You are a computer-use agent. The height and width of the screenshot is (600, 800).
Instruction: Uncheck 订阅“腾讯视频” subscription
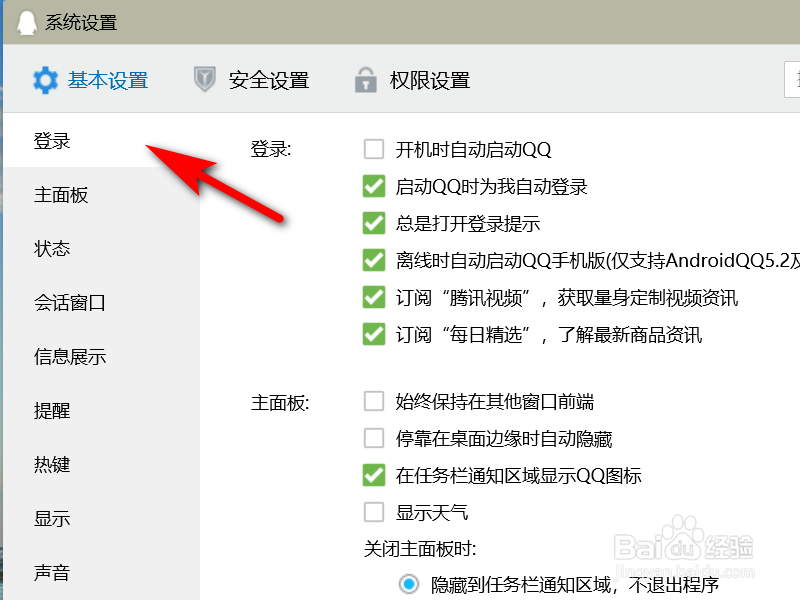(374, 297)
